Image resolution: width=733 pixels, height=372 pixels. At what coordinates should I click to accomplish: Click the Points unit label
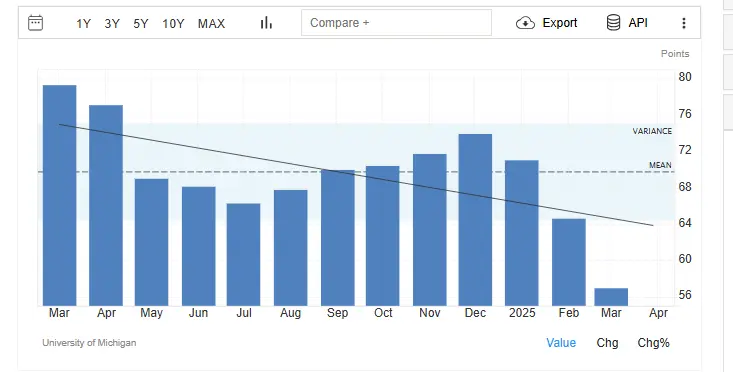tap(675, 54)
